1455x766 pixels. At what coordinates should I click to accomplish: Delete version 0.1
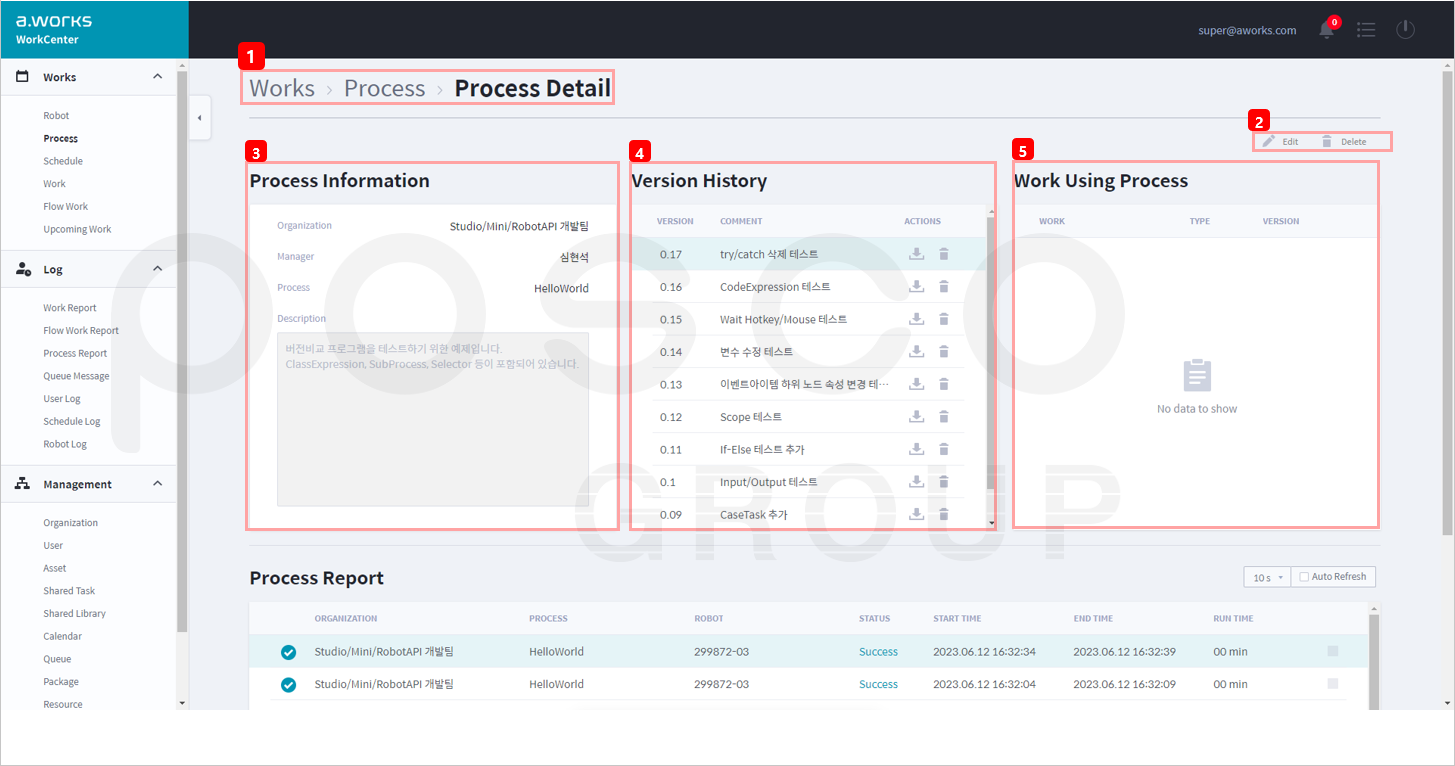click(943, 482)
